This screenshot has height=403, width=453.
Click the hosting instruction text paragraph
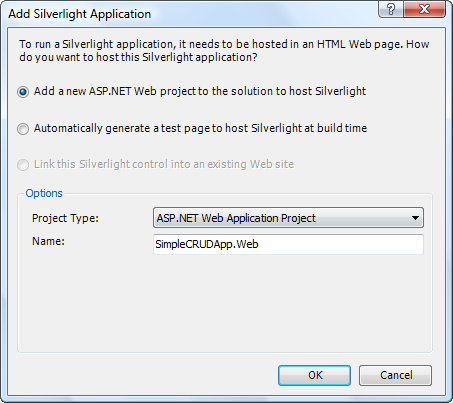pyautogui.click(x=224, y=51)
